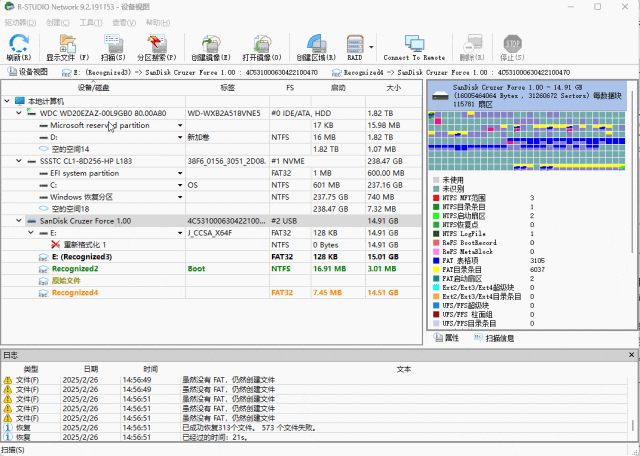640x456 pixels.
Task: Sort by 大小 column header
Action: (x=393, y=87)
